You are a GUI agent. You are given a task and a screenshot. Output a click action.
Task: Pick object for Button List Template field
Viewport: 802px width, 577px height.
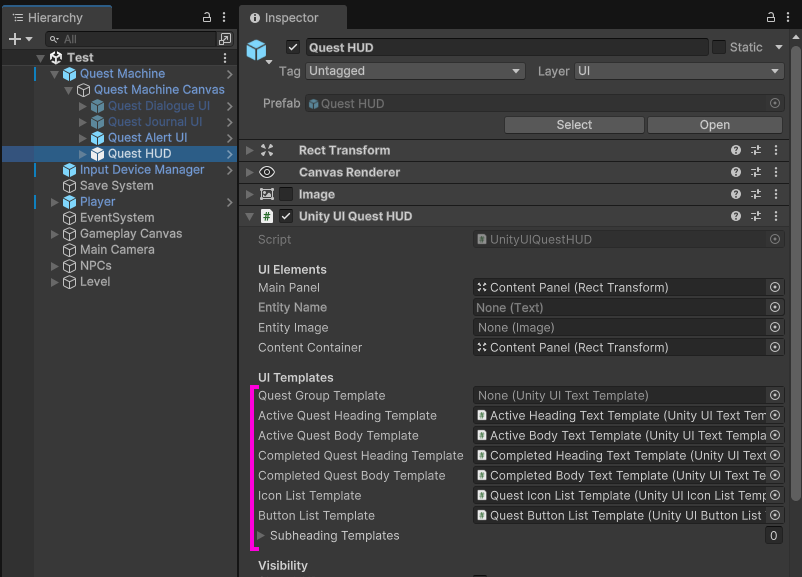click(775, 516)
